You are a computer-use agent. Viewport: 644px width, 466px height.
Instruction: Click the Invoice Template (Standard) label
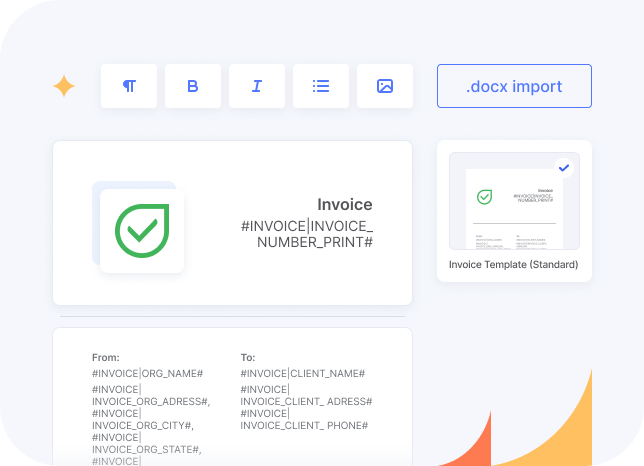514,265
